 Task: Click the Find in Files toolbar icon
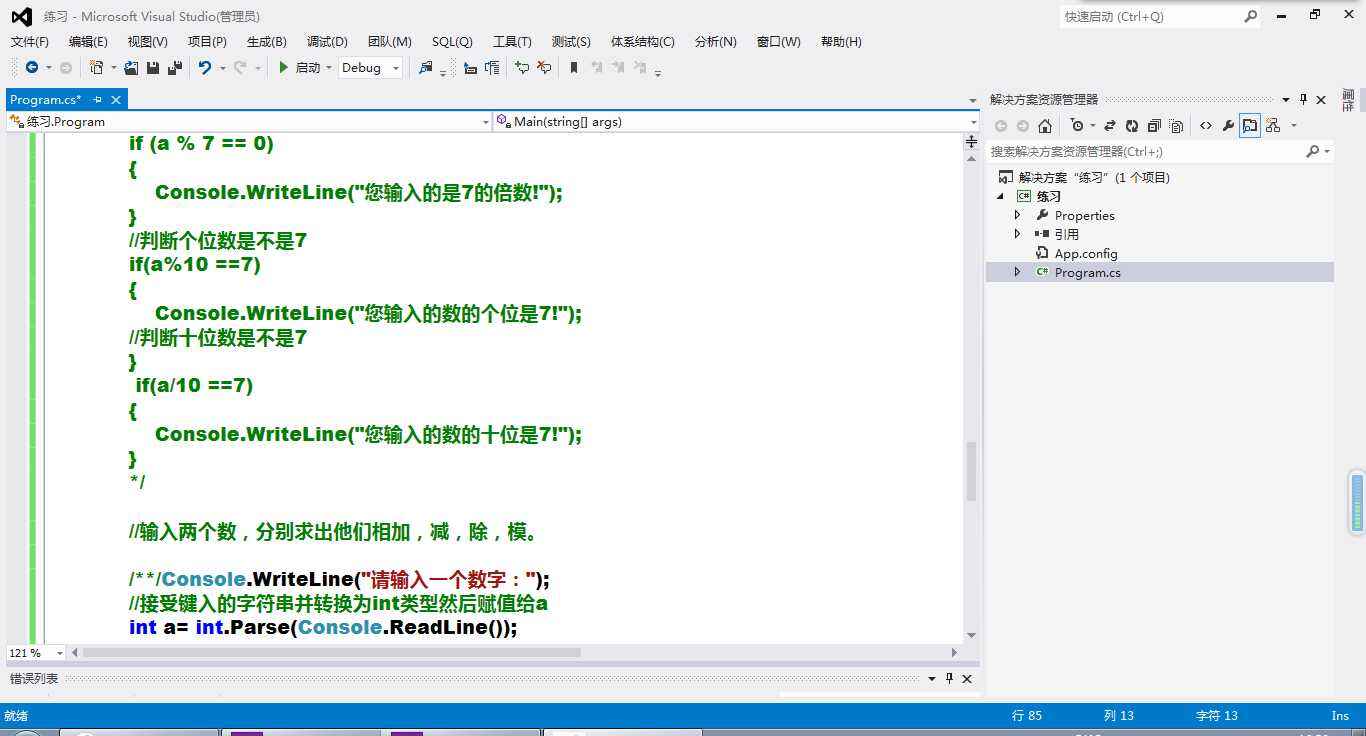point(426,68)
